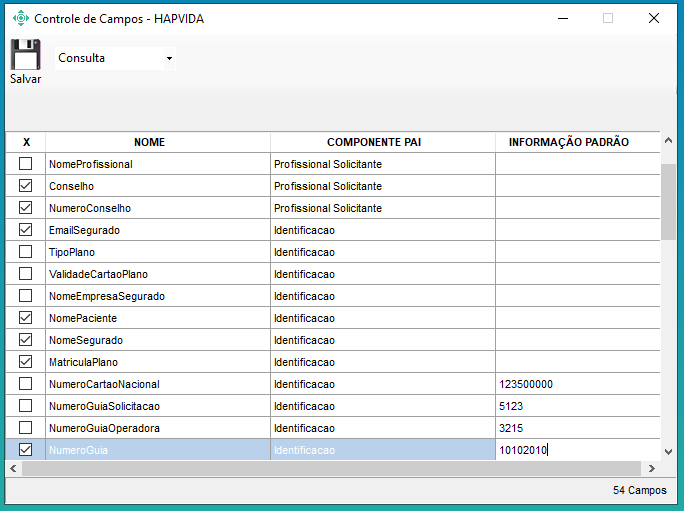Click the vertical scrollbar thumb
Screen dimensions: 684x511
click(x=668, y=200)
